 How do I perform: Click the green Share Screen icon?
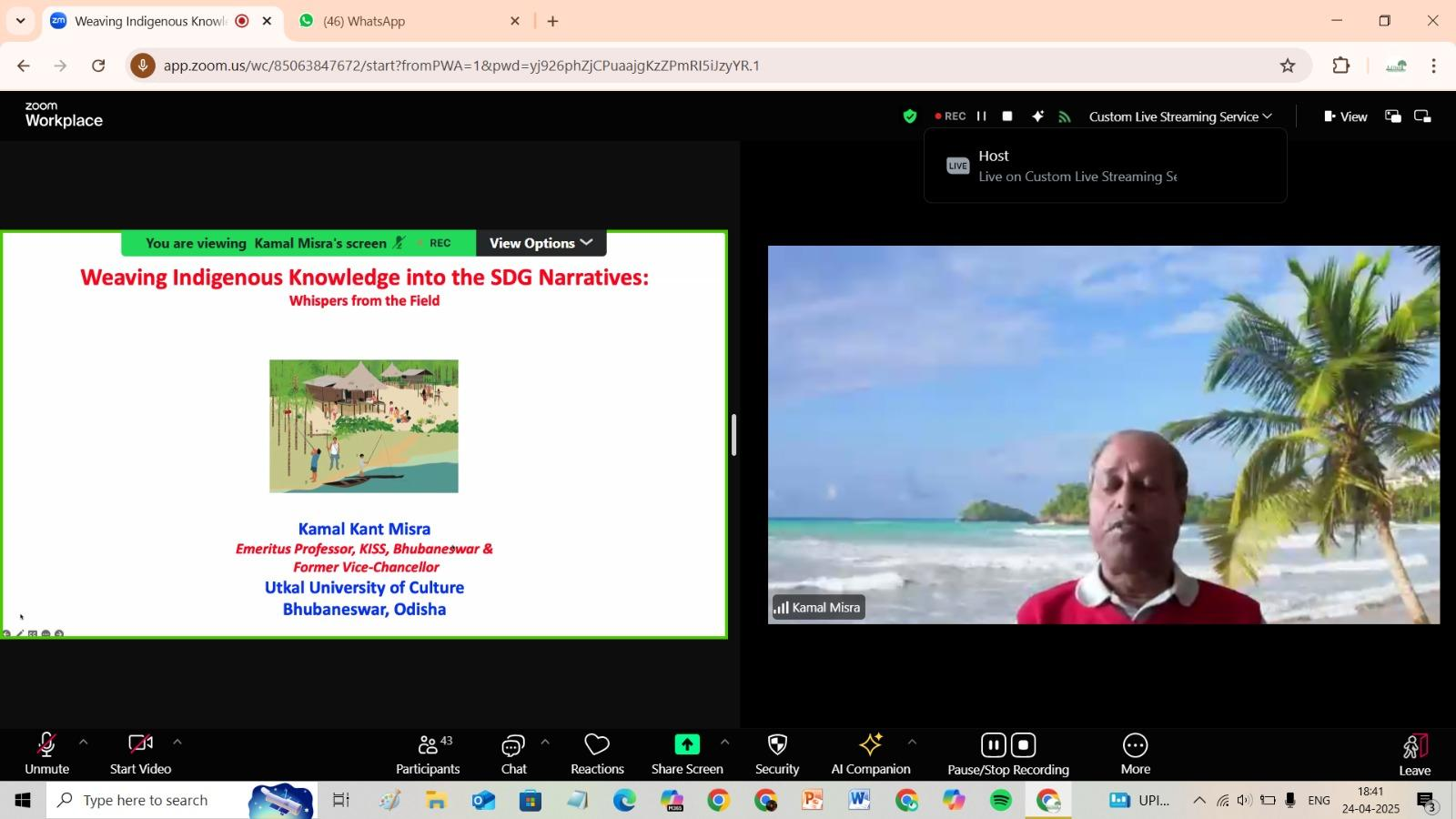point(687,745)
